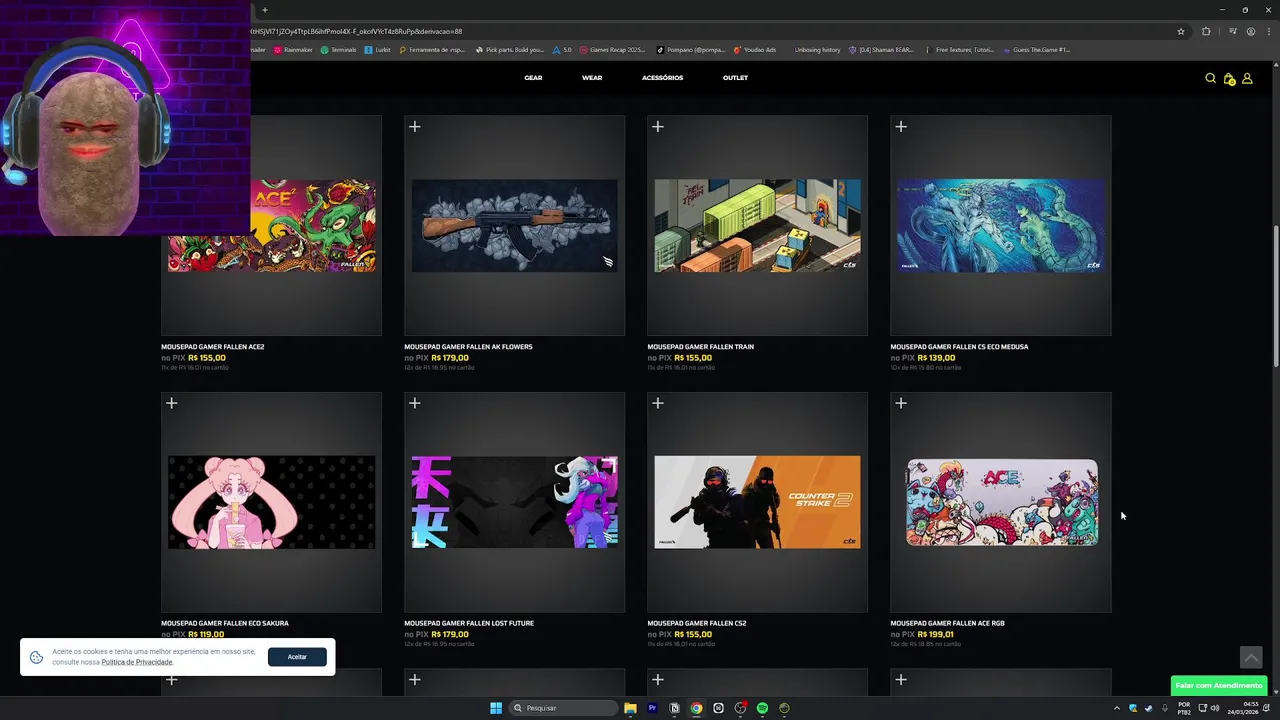Select the Lost Future mousepad image
Viewport: 1280px width, 720px height.
click(514, 502)
